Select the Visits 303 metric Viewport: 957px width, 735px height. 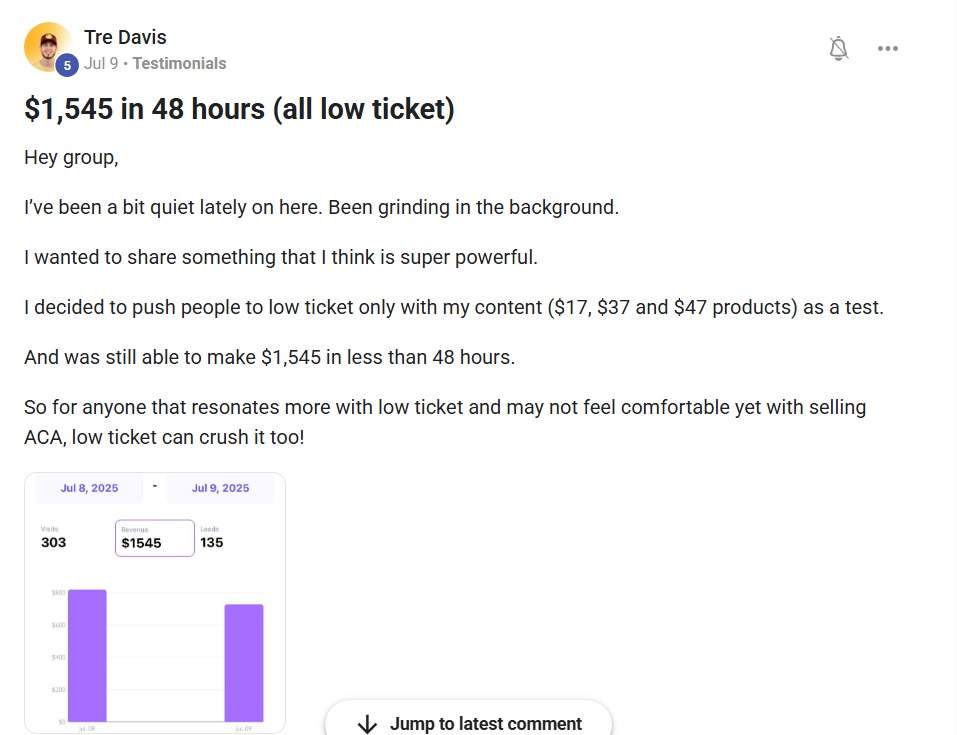54,538
